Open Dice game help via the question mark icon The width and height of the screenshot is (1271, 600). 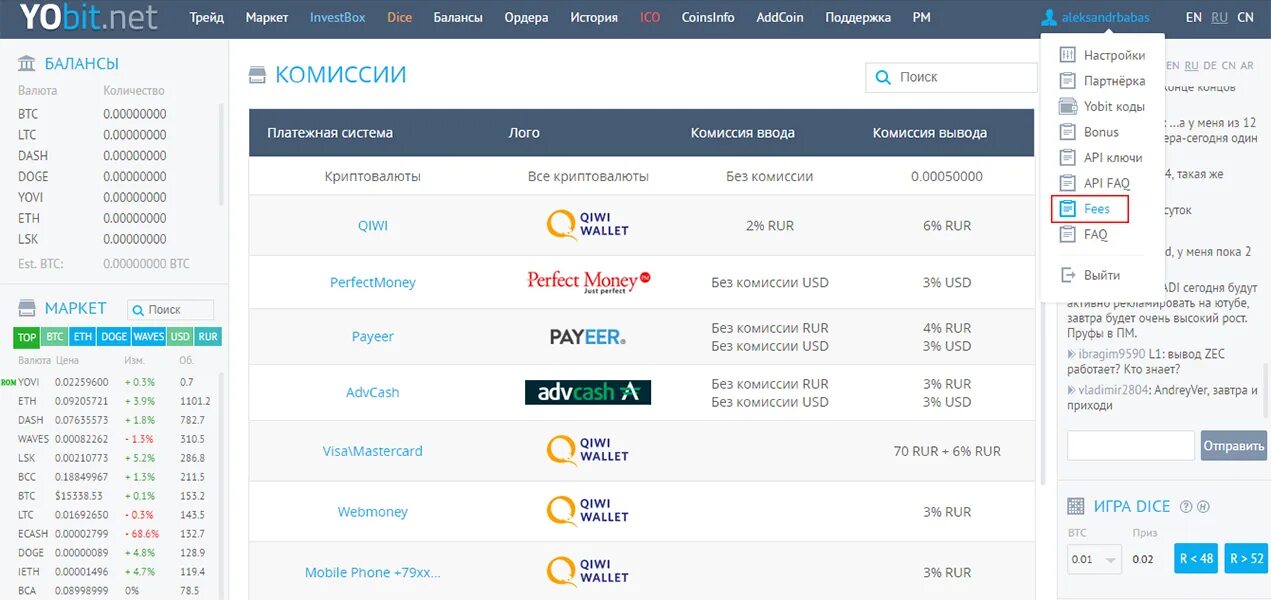click(x=1186, y=506)
